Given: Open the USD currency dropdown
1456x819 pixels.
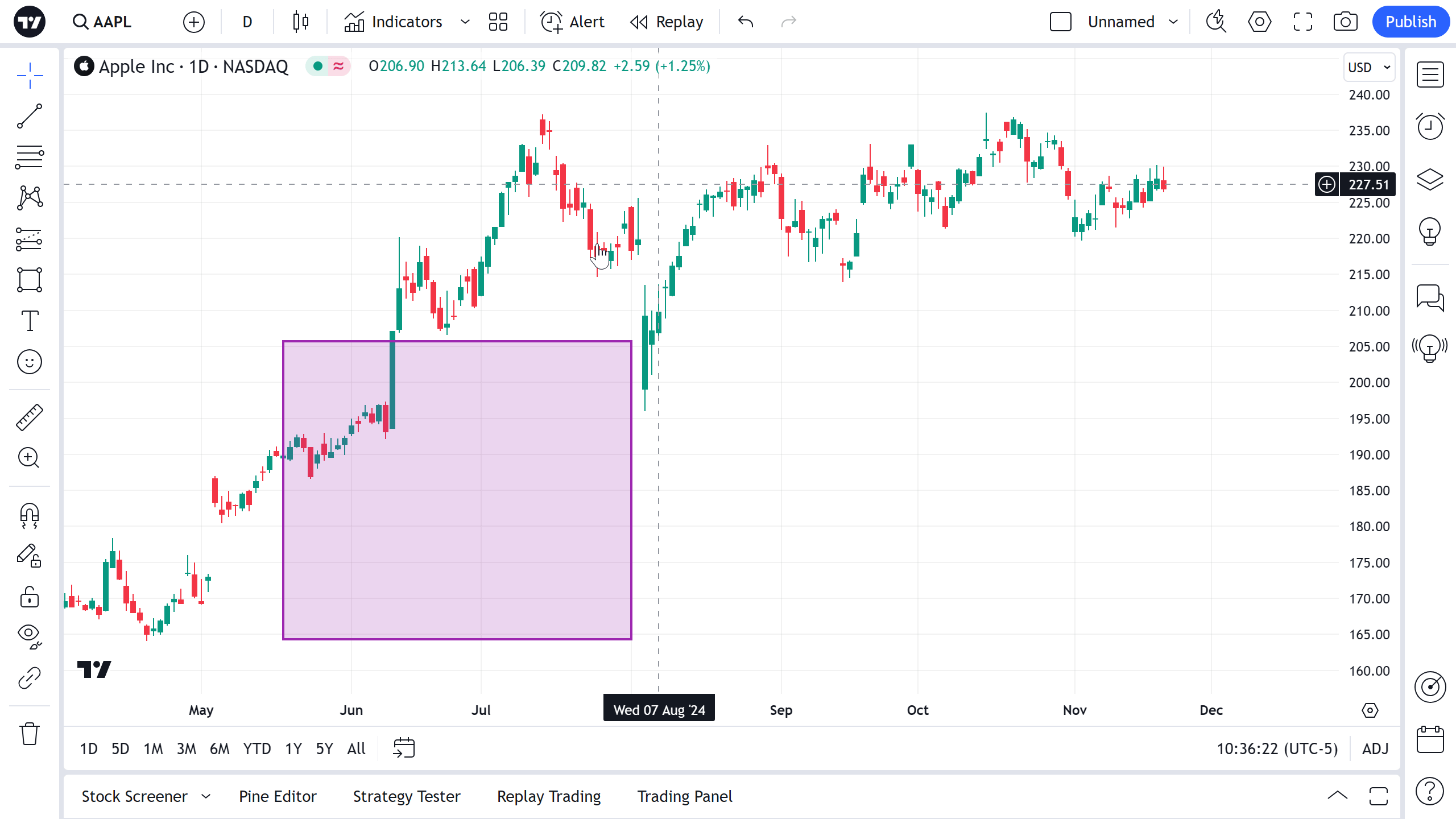Looking at the screenshot, I should (1368, 67).
